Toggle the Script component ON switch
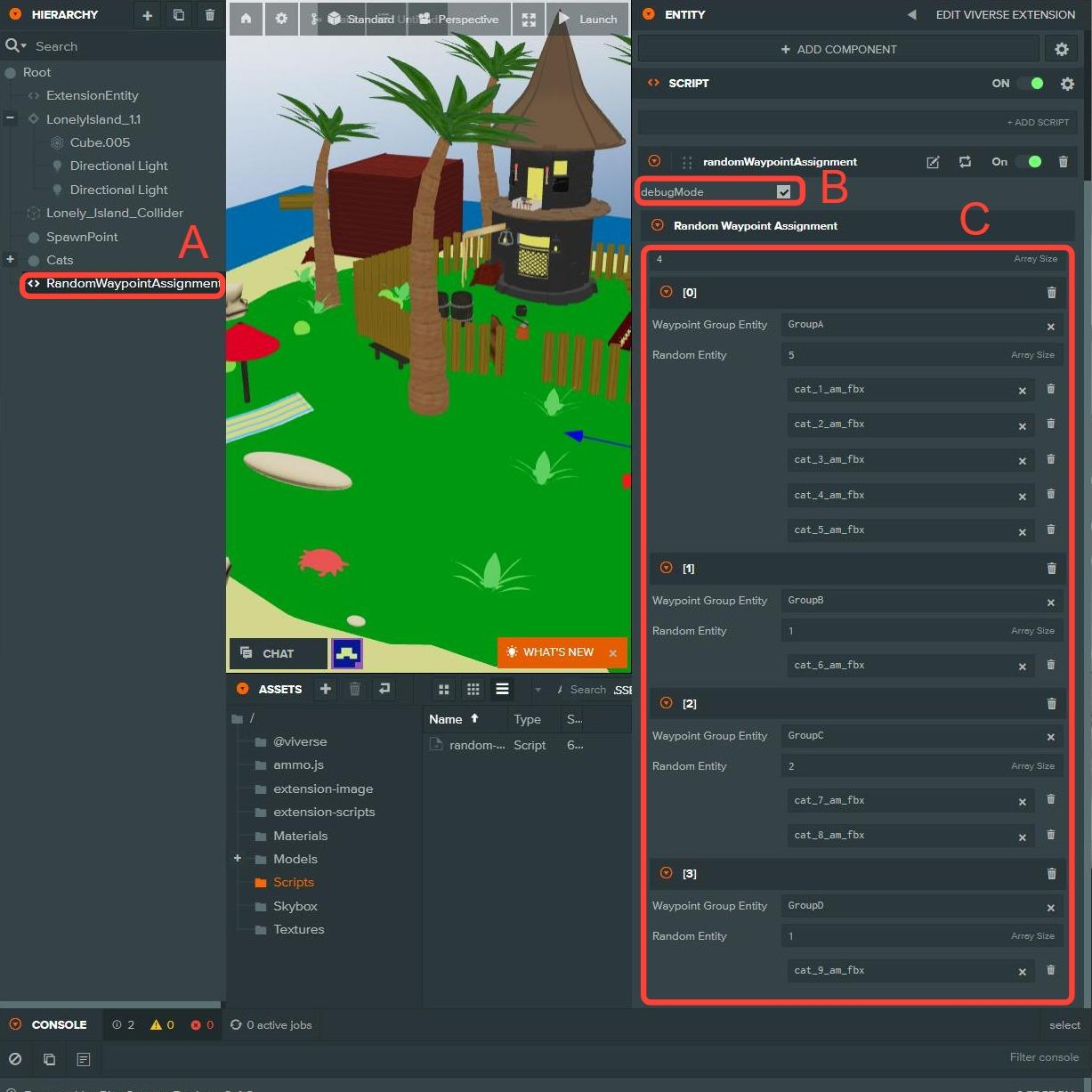The image size is (1092, 1092). (1031, 84)
